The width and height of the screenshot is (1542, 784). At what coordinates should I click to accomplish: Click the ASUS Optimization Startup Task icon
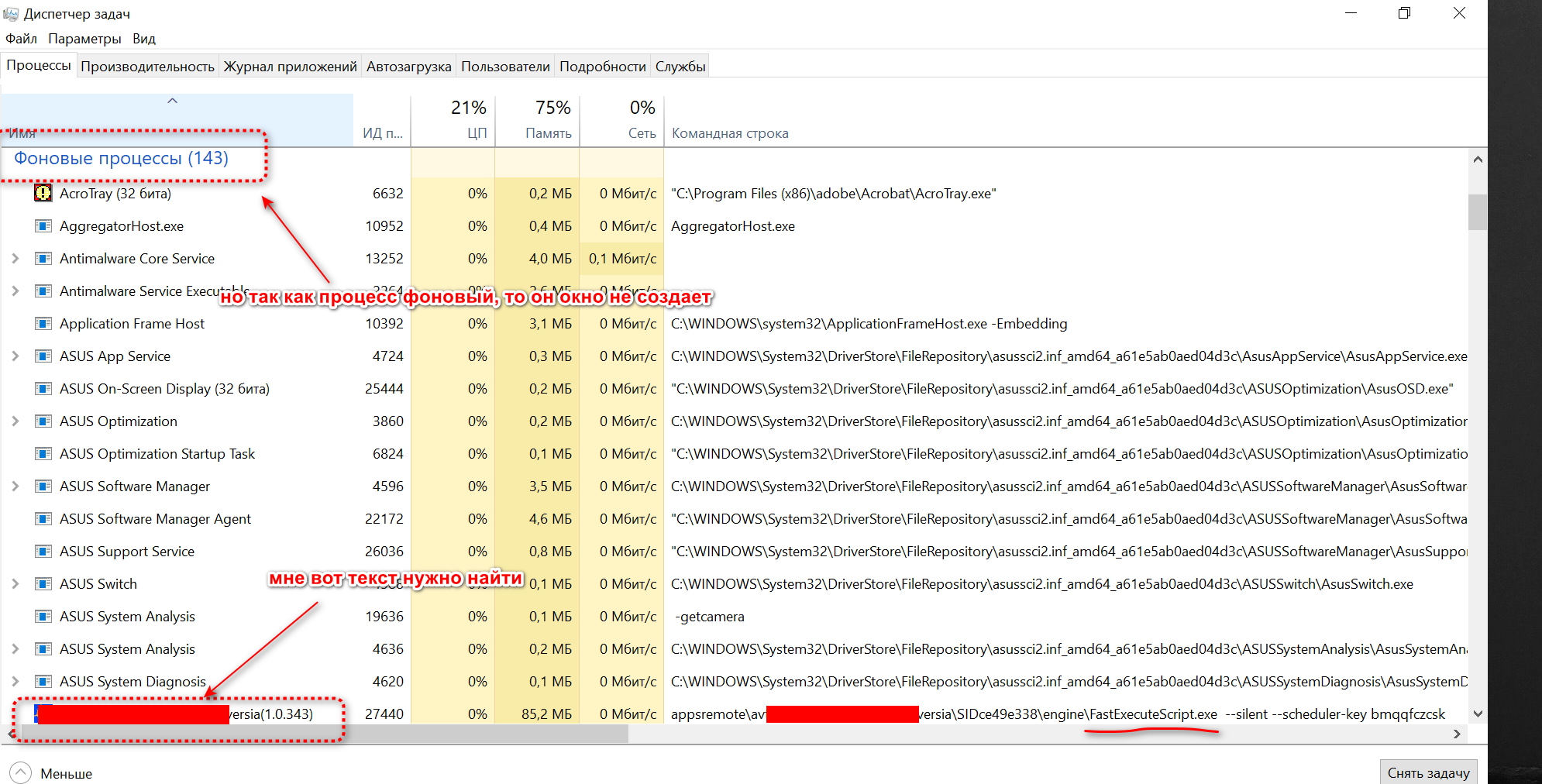pyautogui.click(x=43, y=454)
